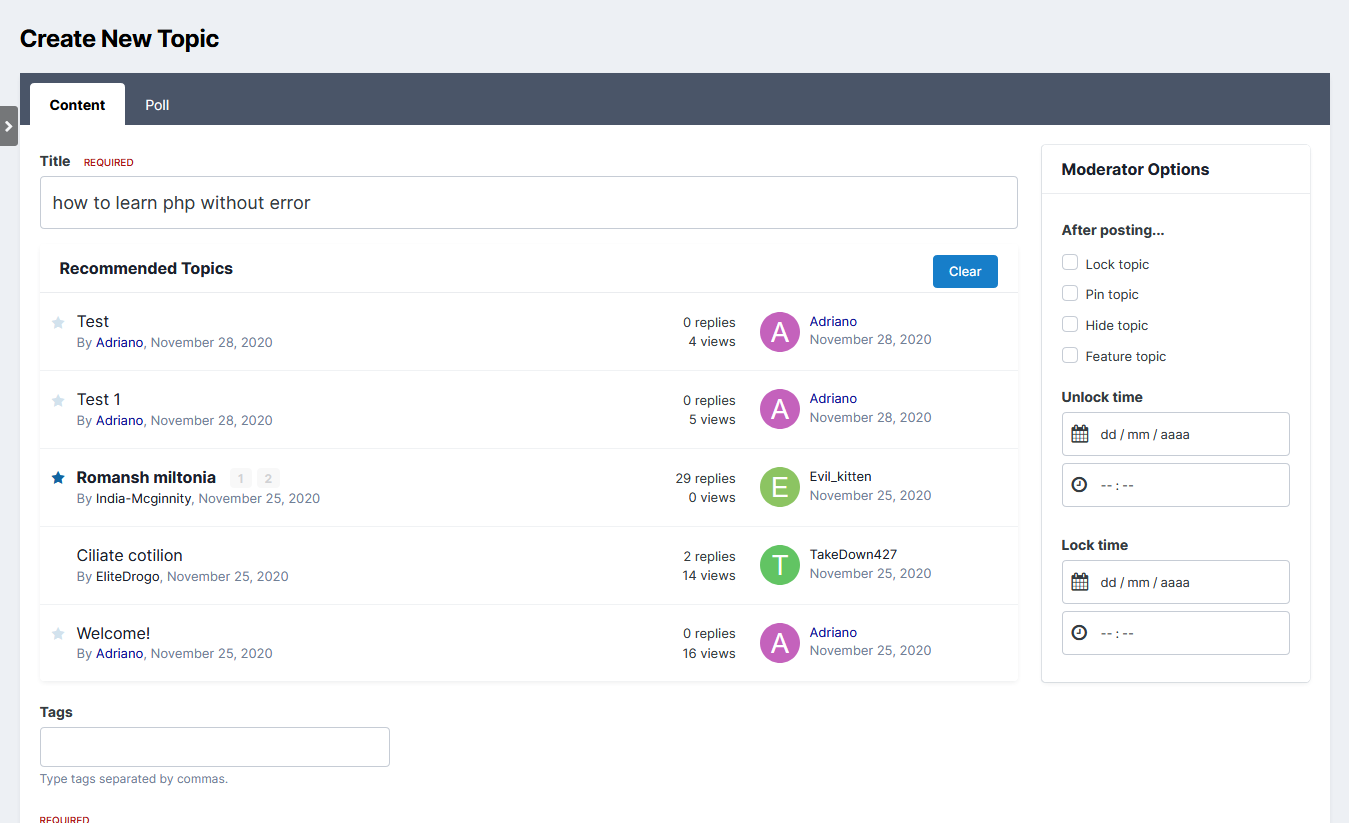This screenshot has height=823, width=1349.
Task: Enable the Lock topic checkbox
Action: [x=1070, y=263]
